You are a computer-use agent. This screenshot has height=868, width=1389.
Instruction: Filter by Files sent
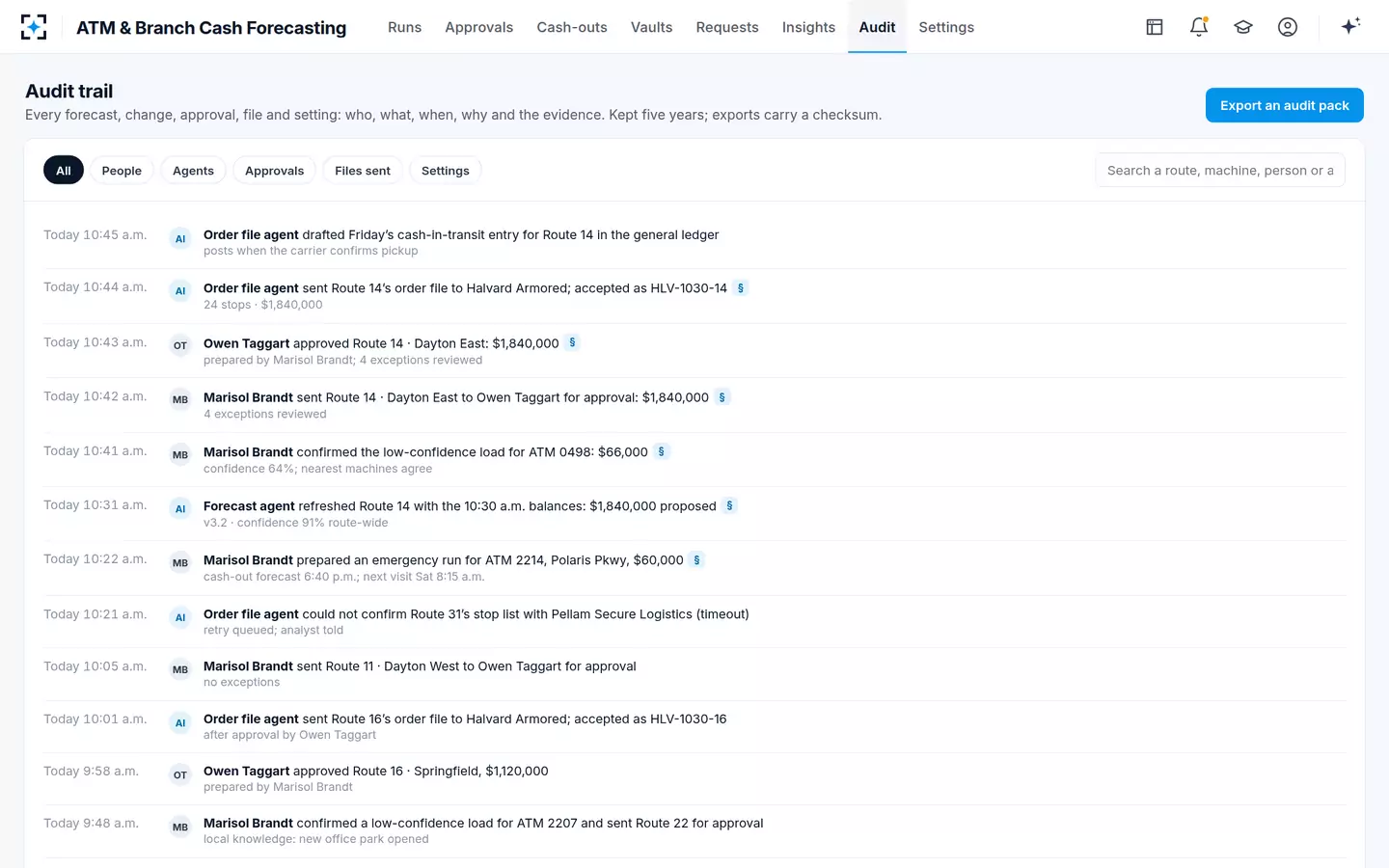pyautogui.click(x=363, y=170)
